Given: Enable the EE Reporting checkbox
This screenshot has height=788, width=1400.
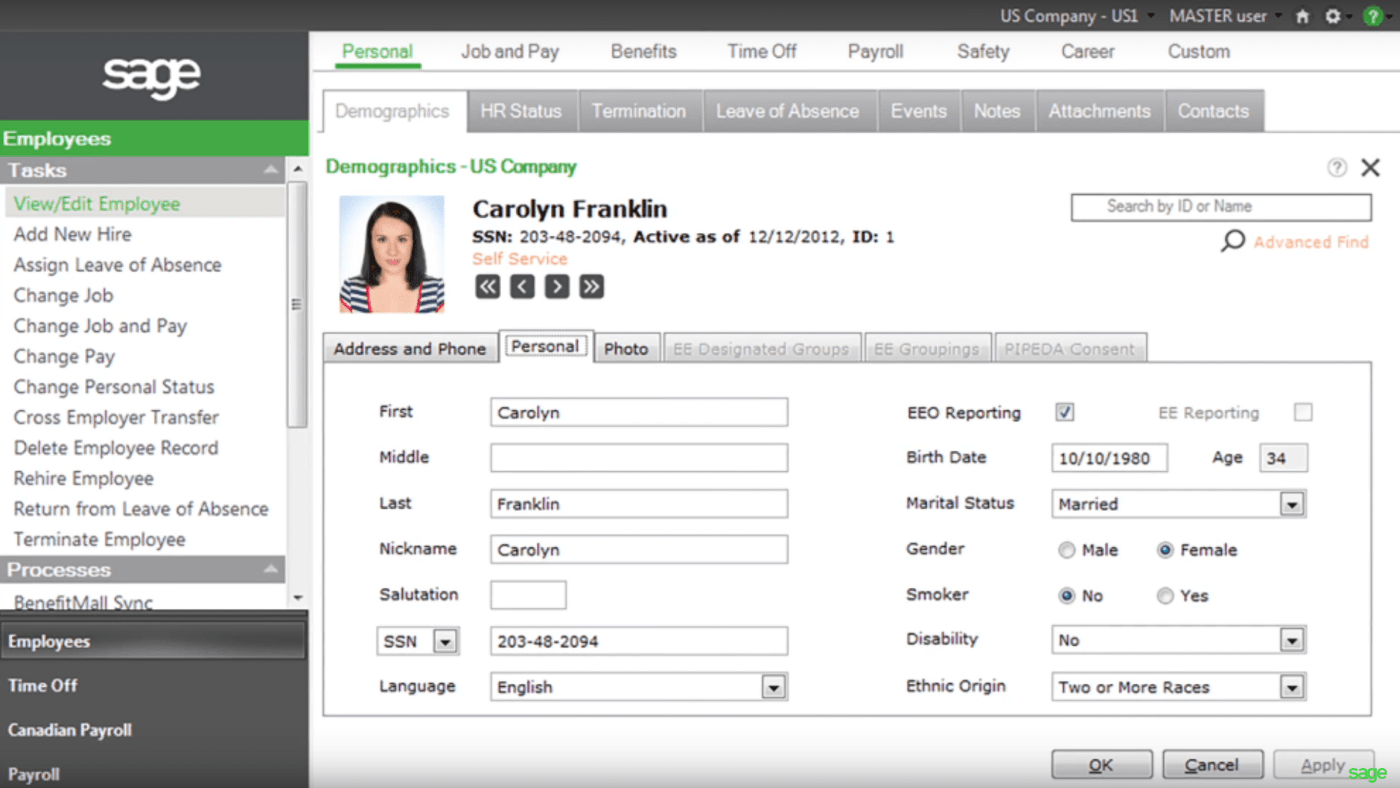Looking at the screenshot, I should coord(1303,412).
